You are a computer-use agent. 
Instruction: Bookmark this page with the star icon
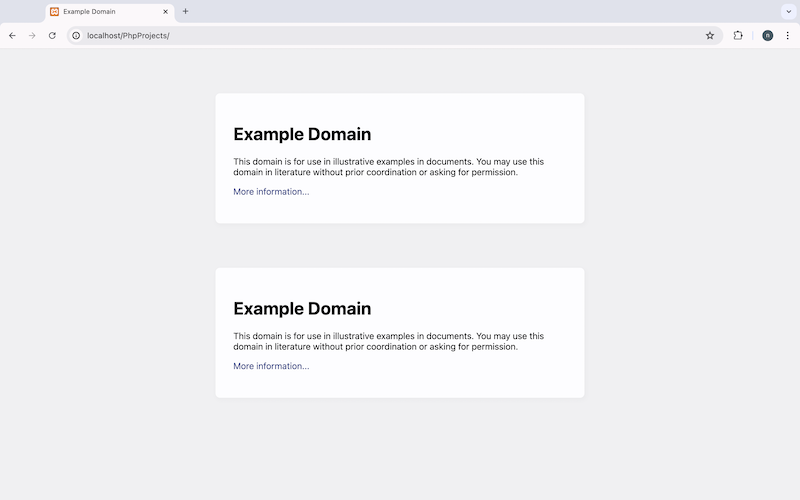click(x=710, y=35)
